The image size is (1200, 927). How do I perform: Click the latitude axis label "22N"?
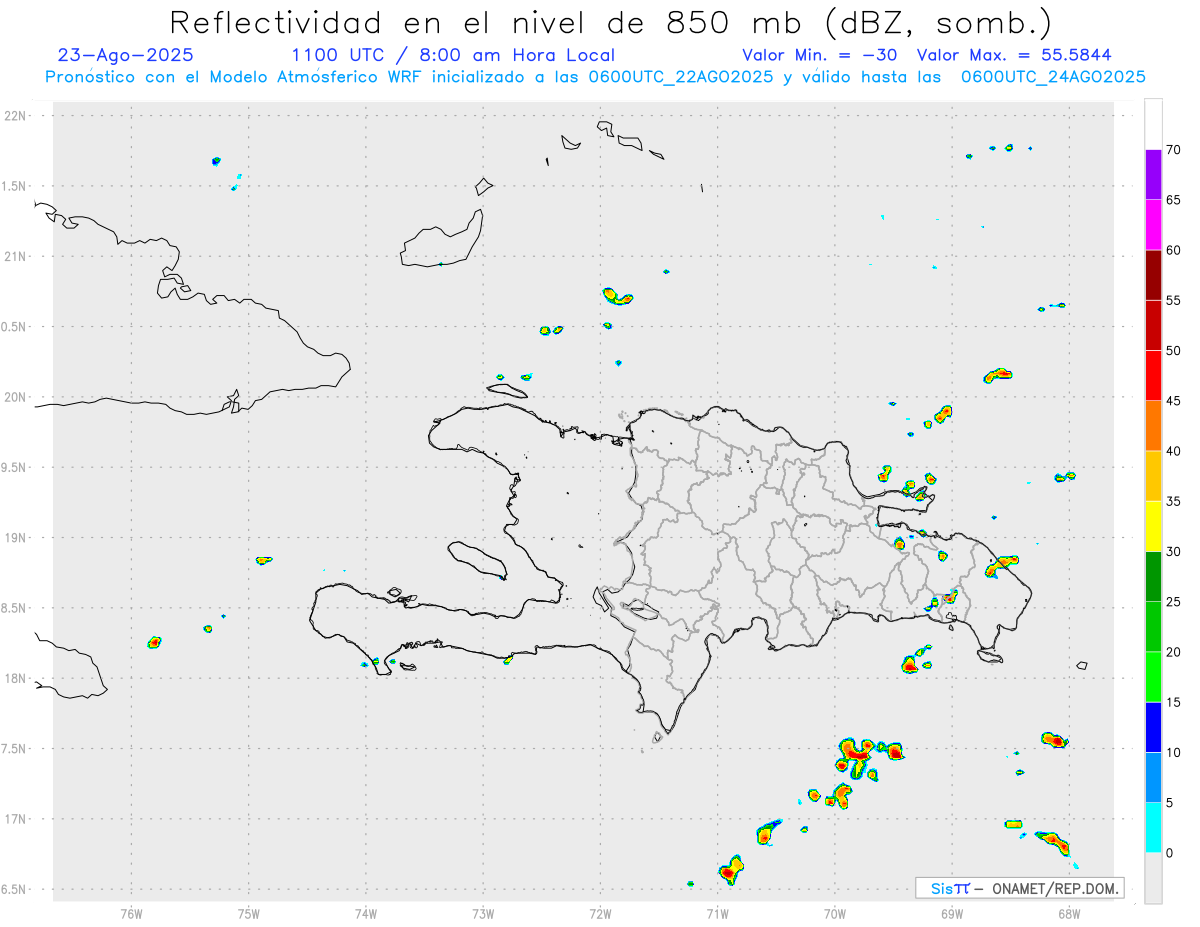[17, 116]
